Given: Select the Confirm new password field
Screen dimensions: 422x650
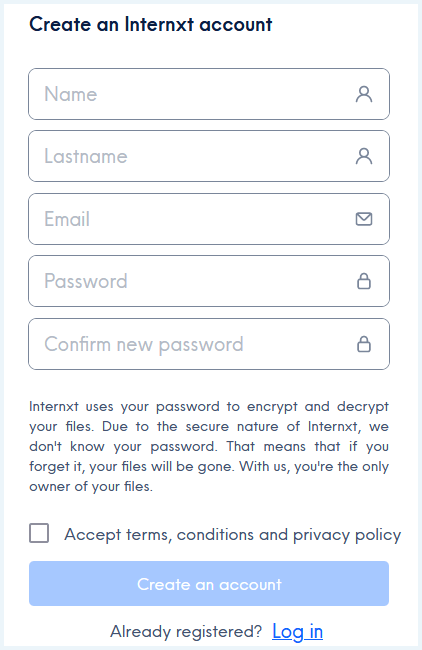Looking at the screenshot, I should [x=209, y=344].
